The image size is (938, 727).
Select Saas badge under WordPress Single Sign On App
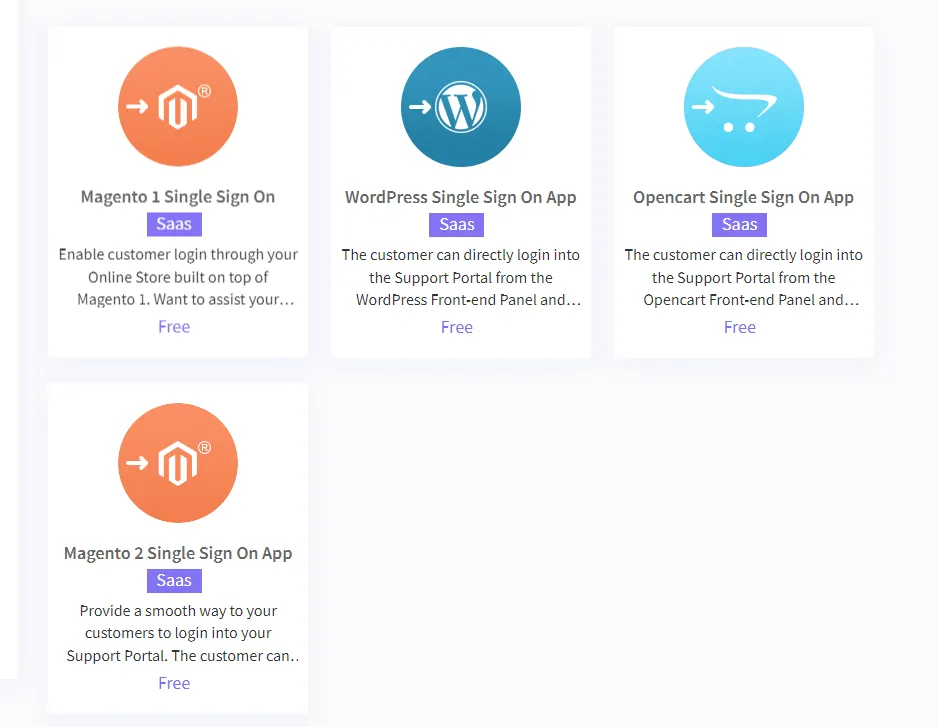pos(456,224)
